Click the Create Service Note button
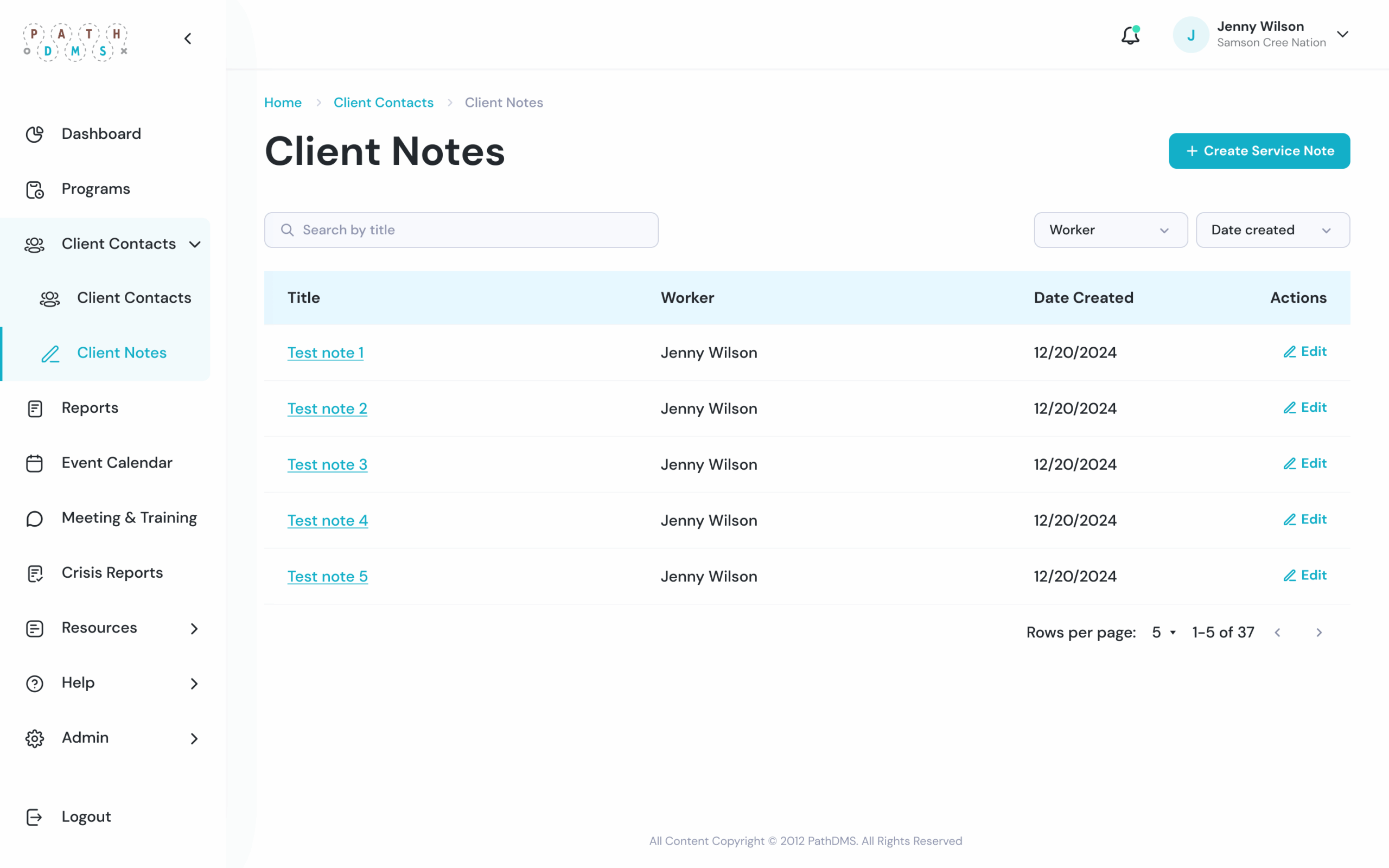The height and width of the screenshot is (868, 1389). pos(1259,151)
